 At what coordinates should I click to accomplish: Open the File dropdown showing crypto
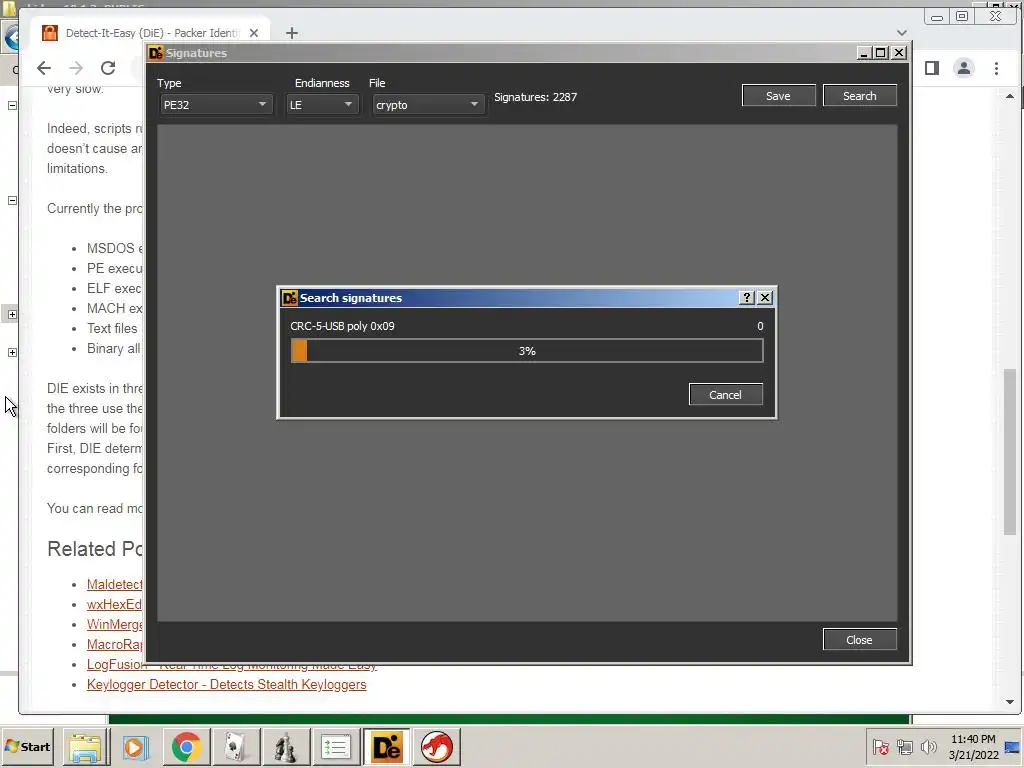coord(428,104)
